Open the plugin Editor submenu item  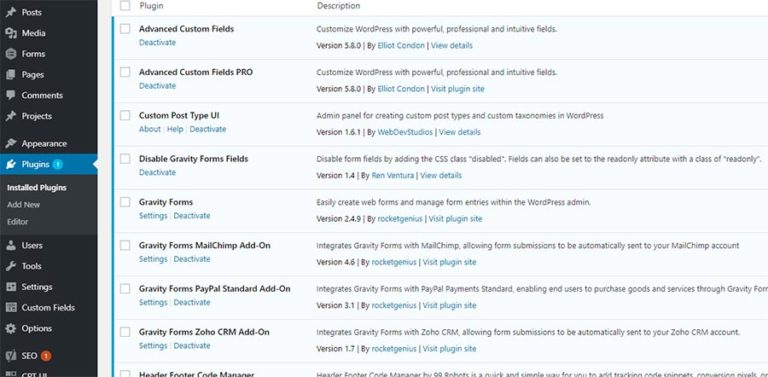tap(18, 222)
